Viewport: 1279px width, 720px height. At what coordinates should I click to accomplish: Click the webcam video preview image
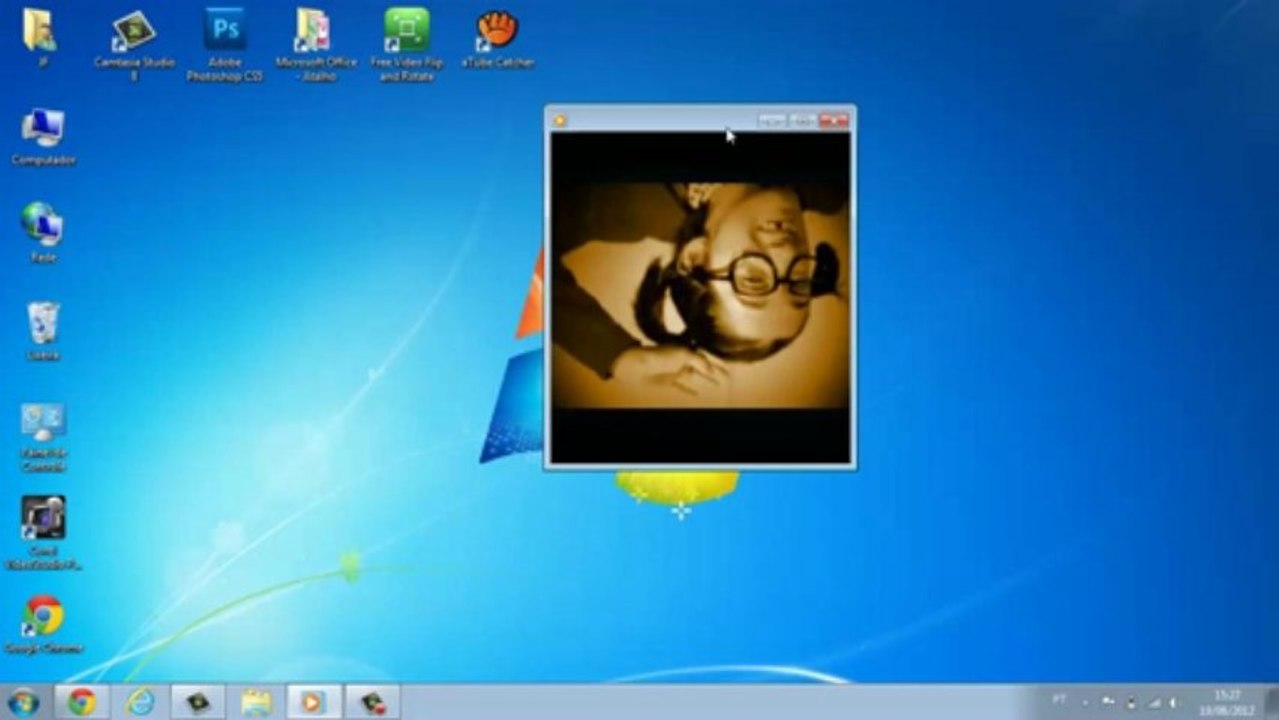click(700, 296)
